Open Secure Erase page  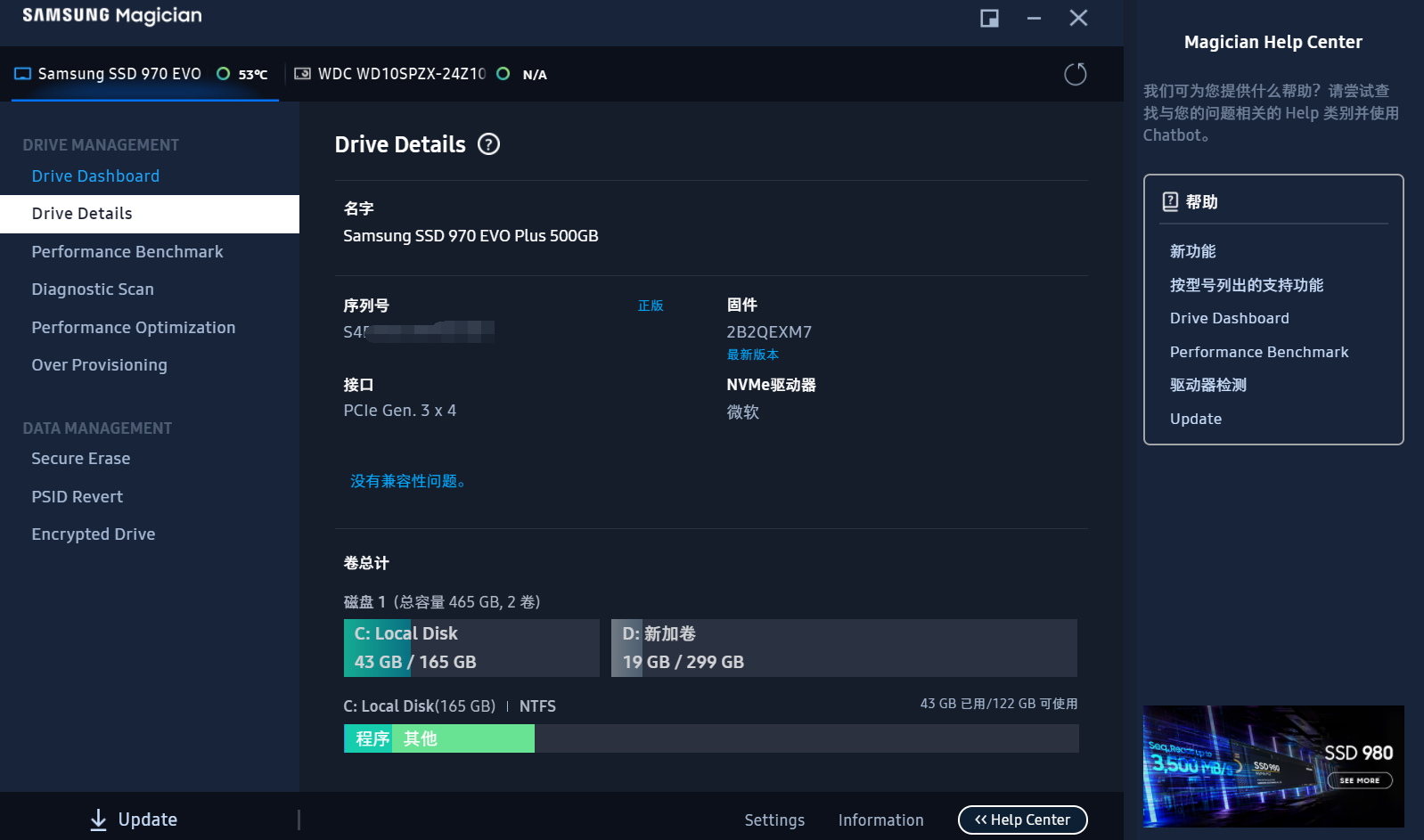(81, 459)
